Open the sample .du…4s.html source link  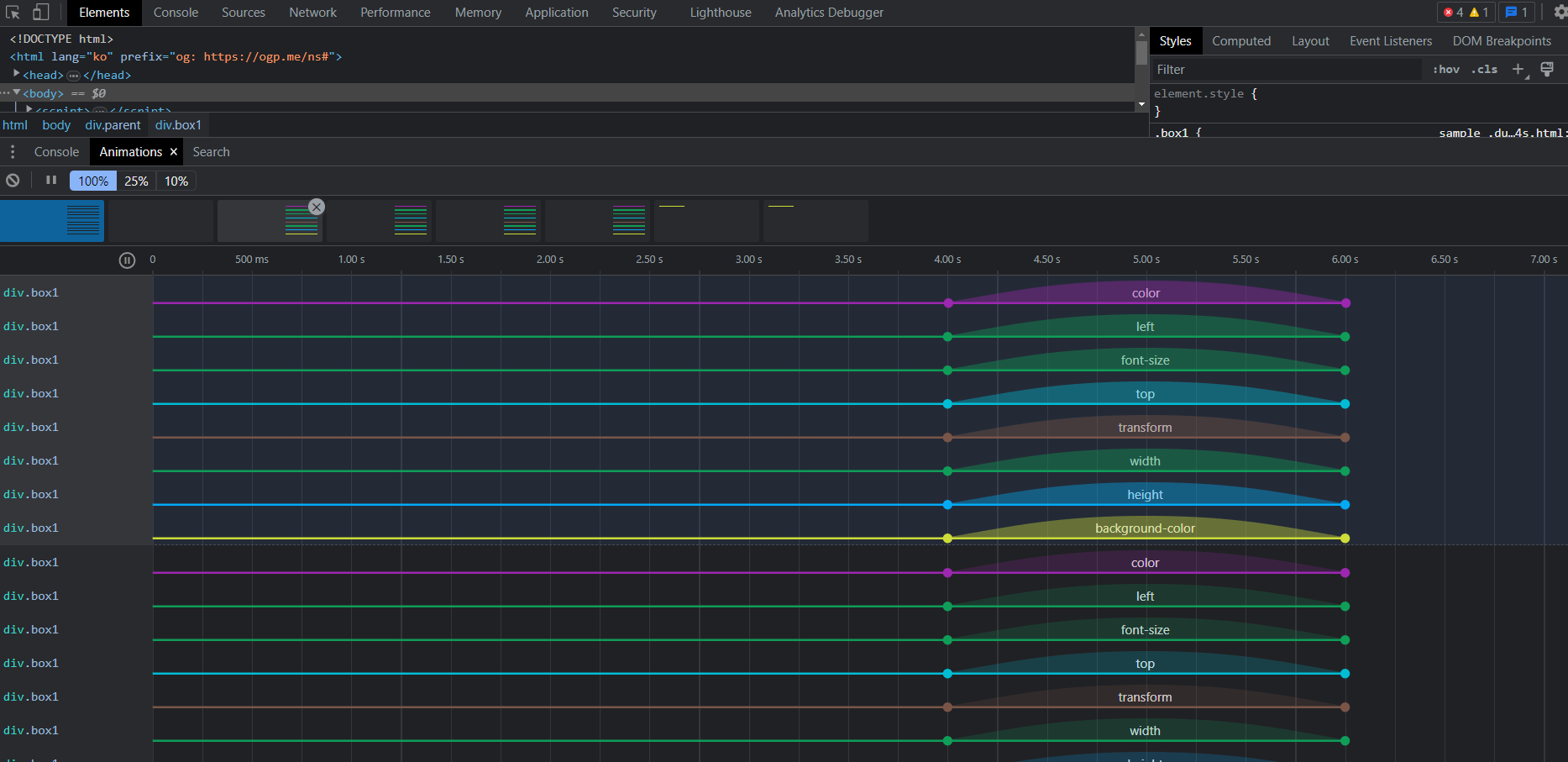(x=1502, y=133)
